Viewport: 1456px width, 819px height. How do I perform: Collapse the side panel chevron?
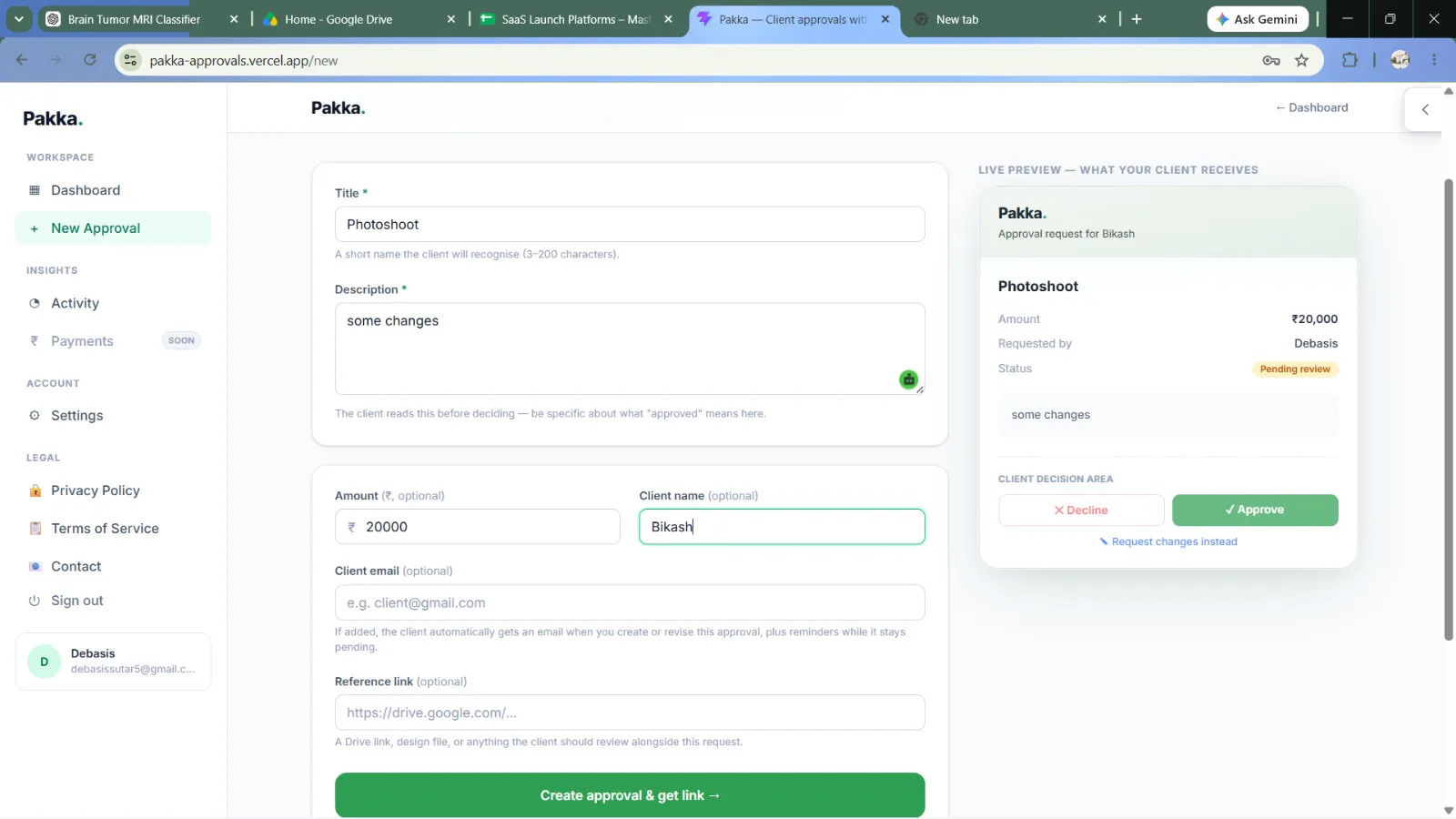pos(1425,109)
